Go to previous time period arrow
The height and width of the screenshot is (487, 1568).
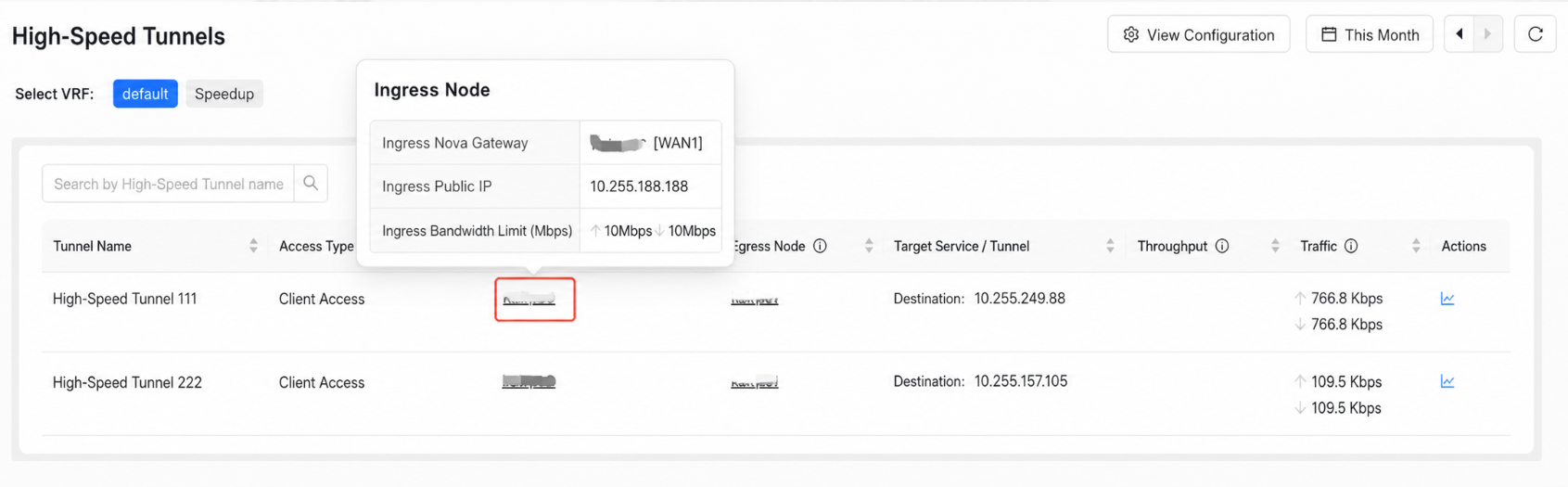click(1460, 34)
